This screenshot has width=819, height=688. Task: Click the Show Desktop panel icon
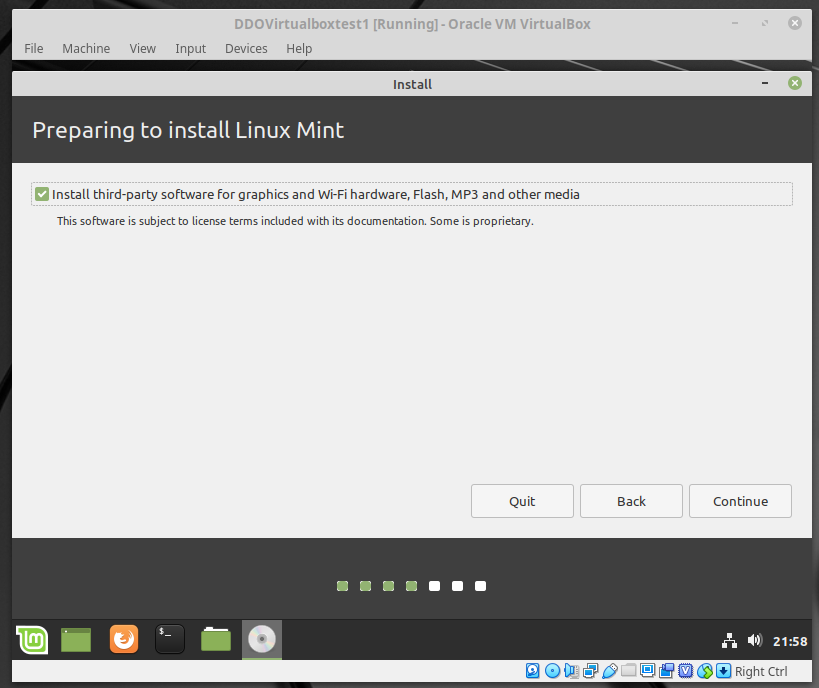[x=76, y=639]
